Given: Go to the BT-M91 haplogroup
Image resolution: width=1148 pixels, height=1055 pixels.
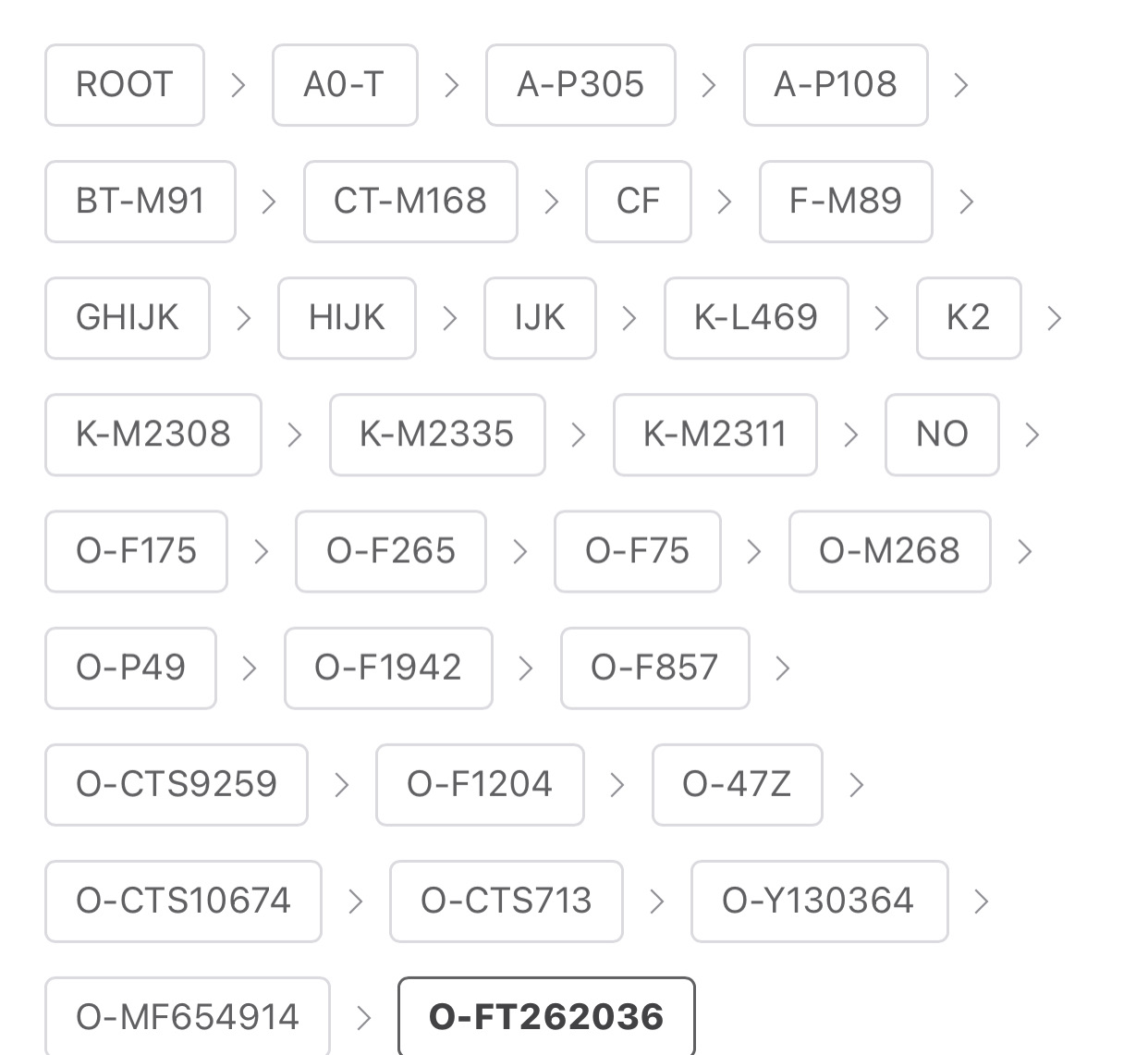Looking at the screenshot, I should click(140, 202).
